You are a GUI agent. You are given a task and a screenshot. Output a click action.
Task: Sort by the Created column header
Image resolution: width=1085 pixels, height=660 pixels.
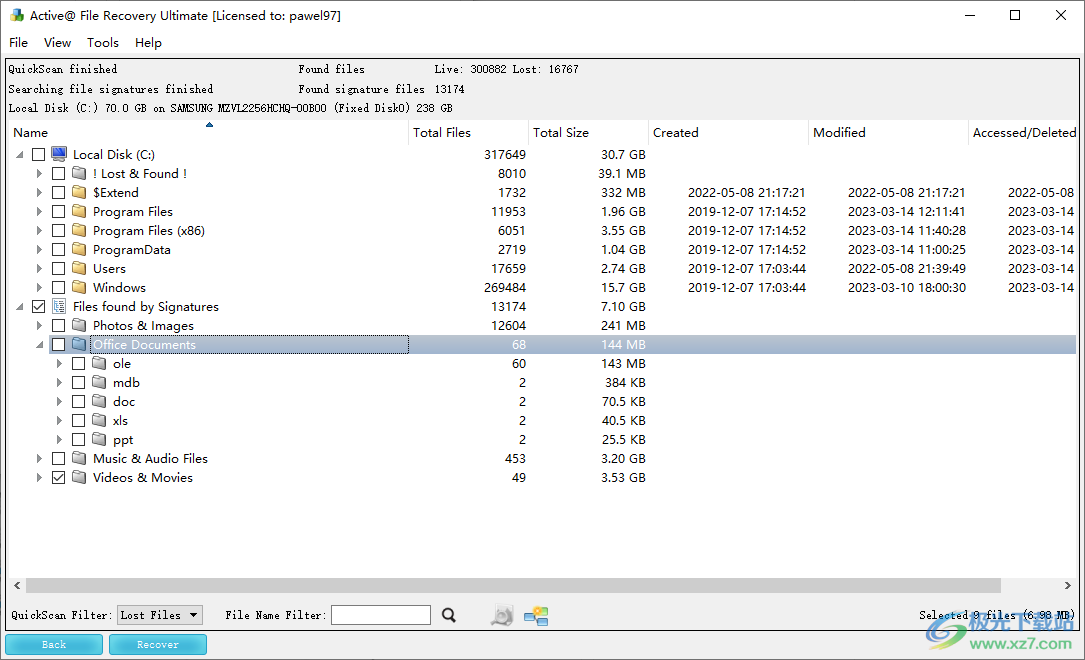tap(729, 132)
